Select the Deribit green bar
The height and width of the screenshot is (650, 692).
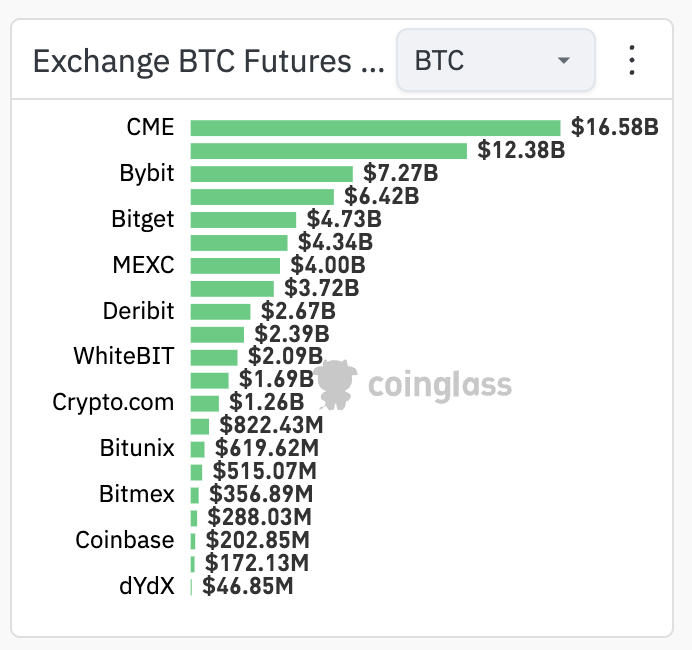[220, 311]
